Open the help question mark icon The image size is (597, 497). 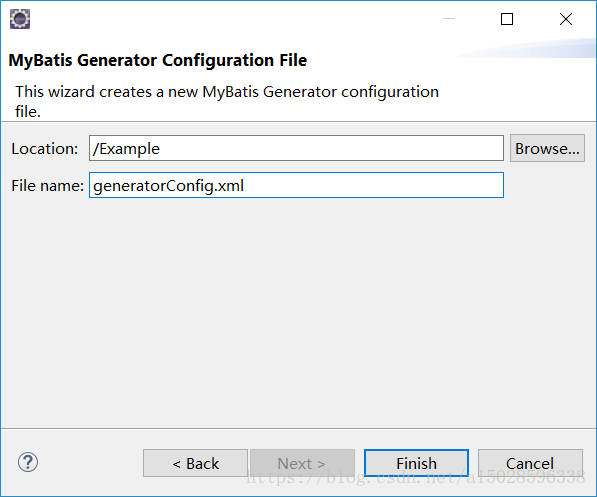(x=28, y=462)
